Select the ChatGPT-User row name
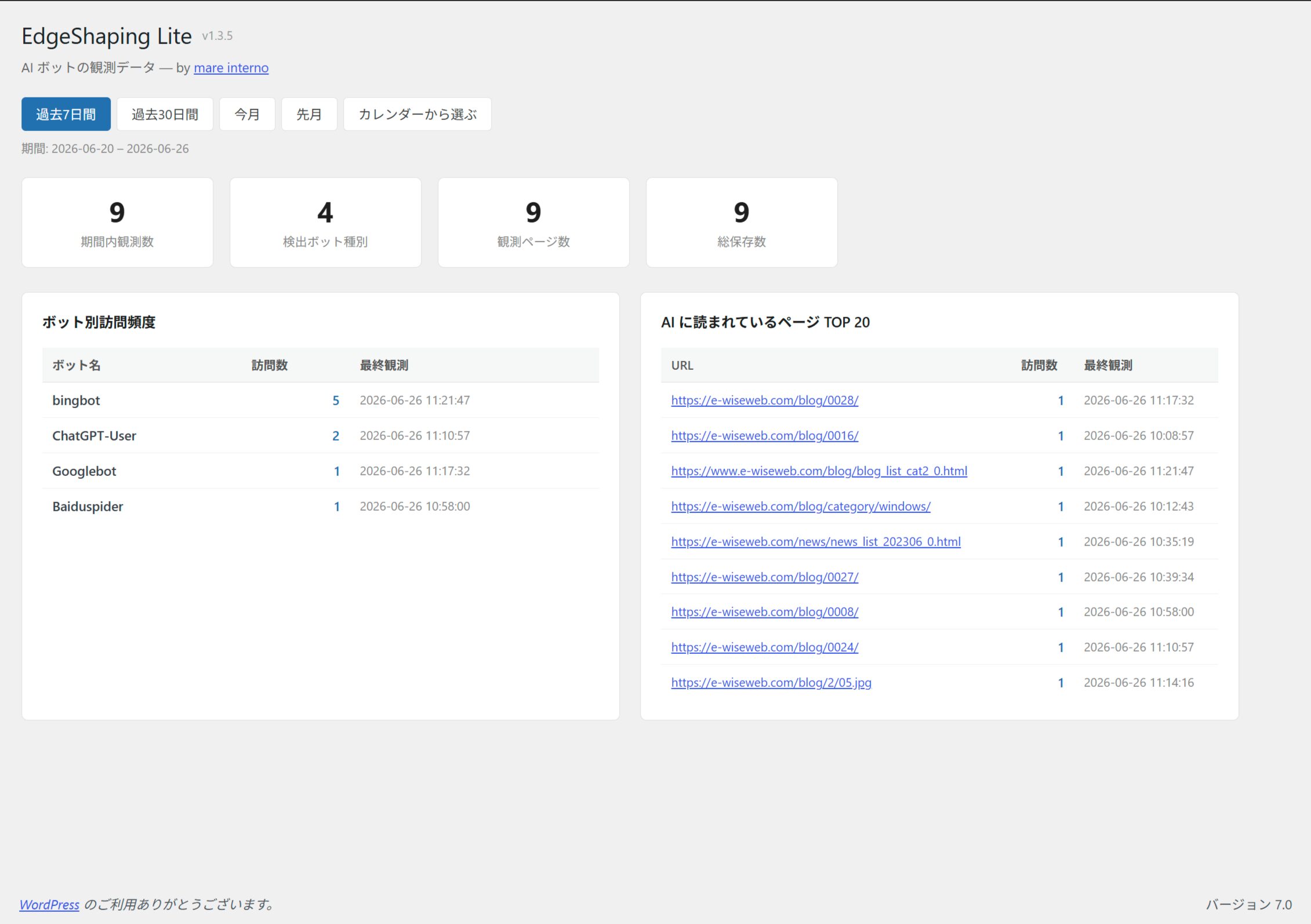This screenshot has height=924, width=1311. pyautogui.click(x=94, y=435)
